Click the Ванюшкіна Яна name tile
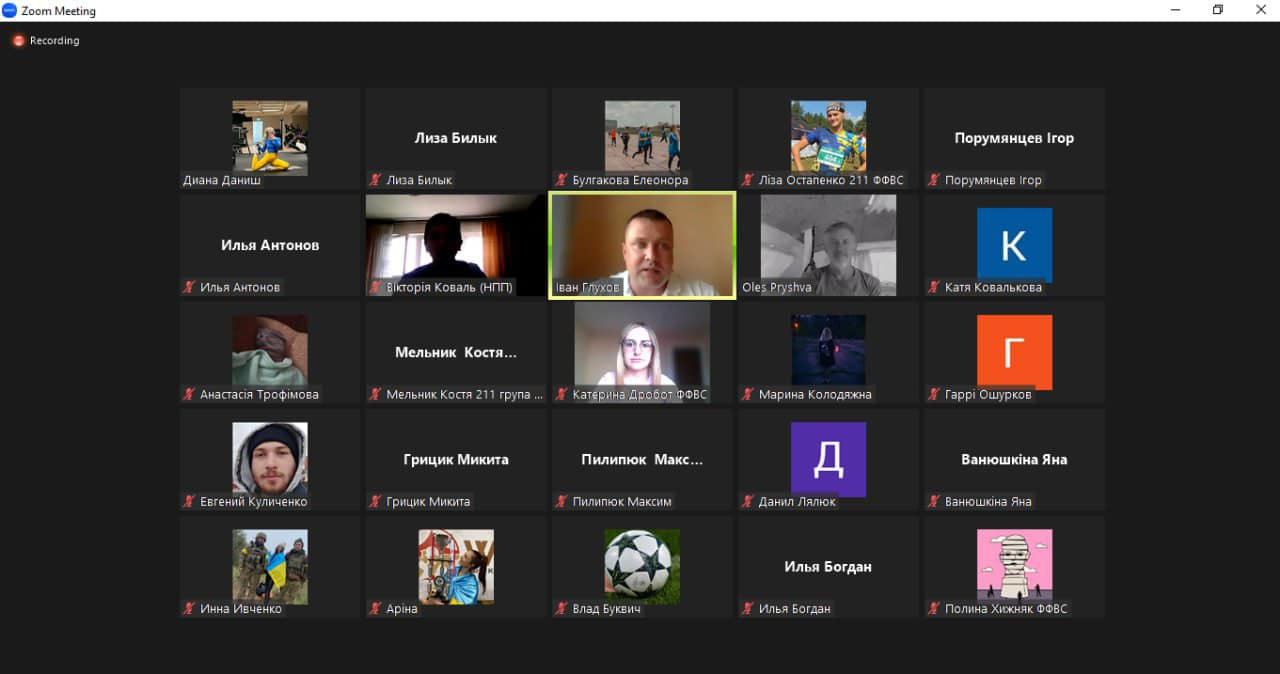Viewport: 1280px width, 674px height. (1014, 459)
